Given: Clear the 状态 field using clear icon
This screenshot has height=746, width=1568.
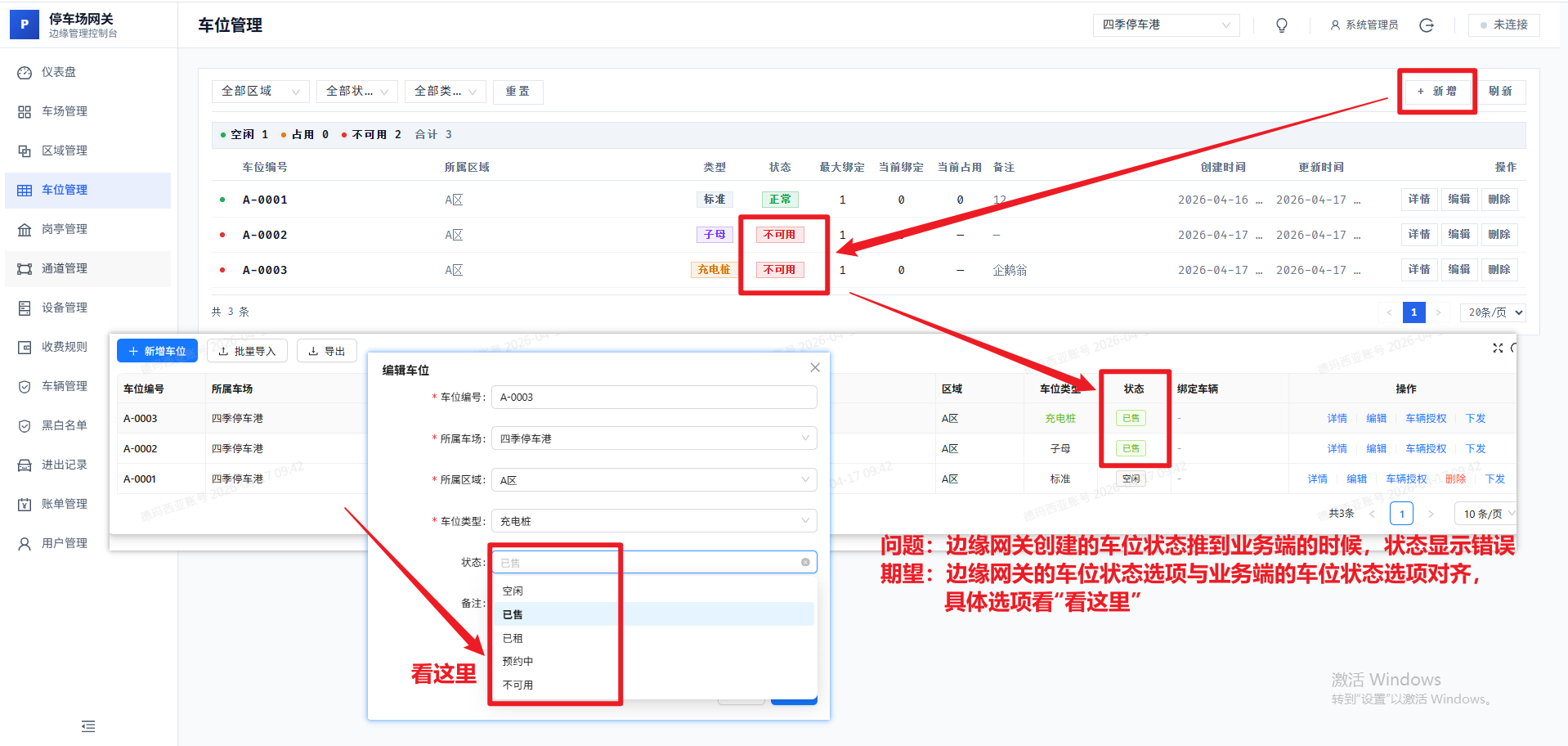Looking at the screenshot, I should coord(805,562).
